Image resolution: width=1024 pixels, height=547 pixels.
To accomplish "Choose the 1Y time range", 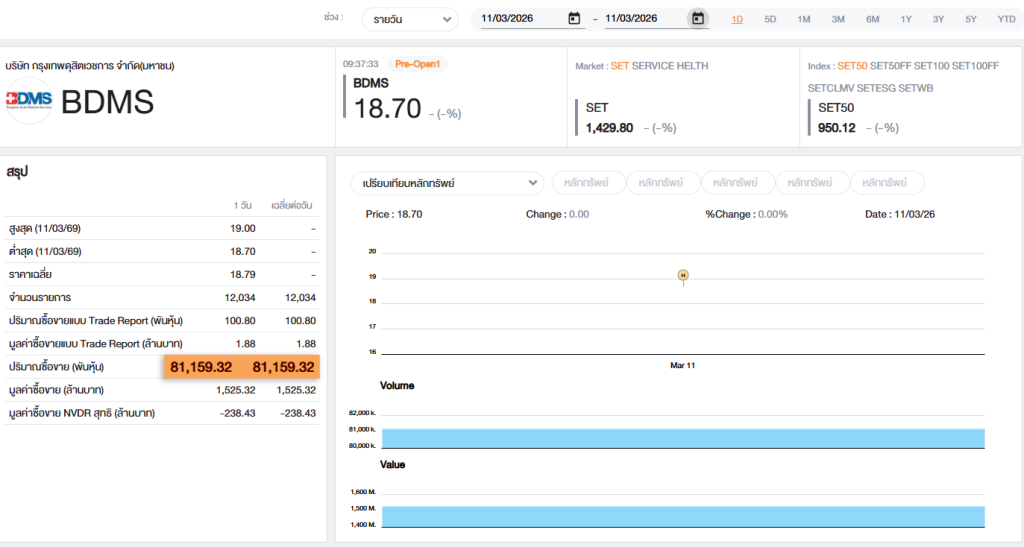I will tap(906, 19).
